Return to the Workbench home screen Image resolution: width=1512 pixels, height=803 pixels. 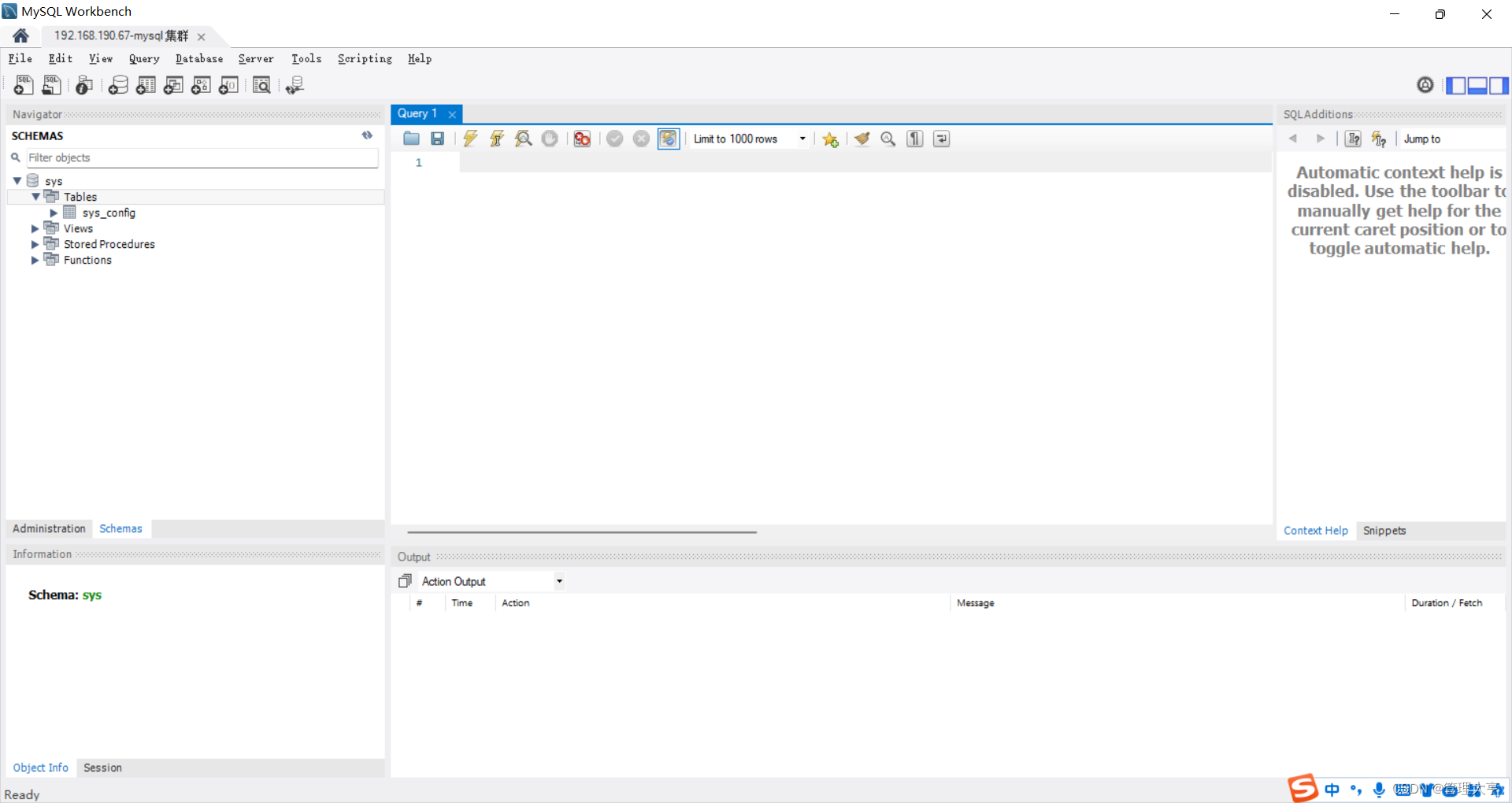[20, 35]
